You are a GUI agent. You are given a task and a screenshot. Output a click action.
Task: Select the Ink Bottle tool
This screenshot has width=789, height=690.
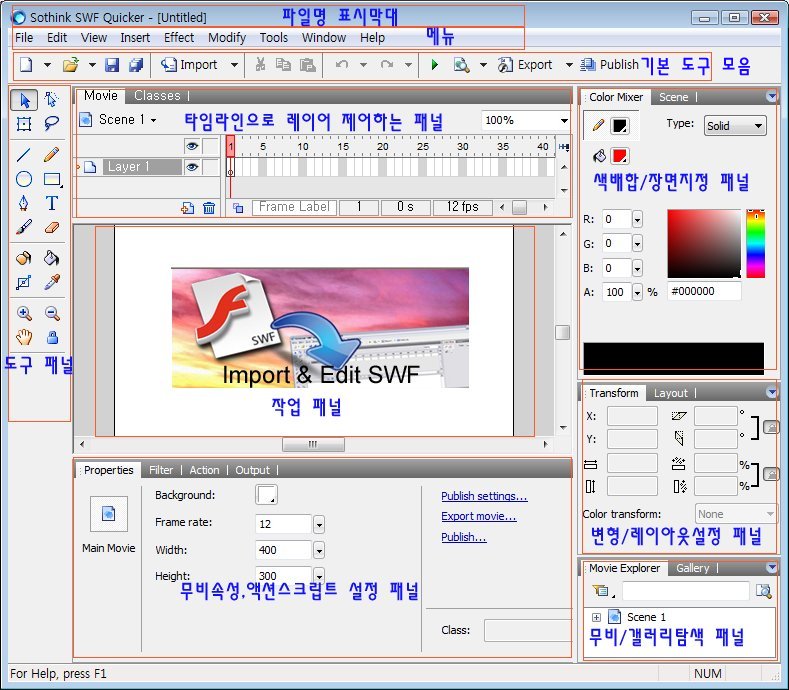point(24,258)
